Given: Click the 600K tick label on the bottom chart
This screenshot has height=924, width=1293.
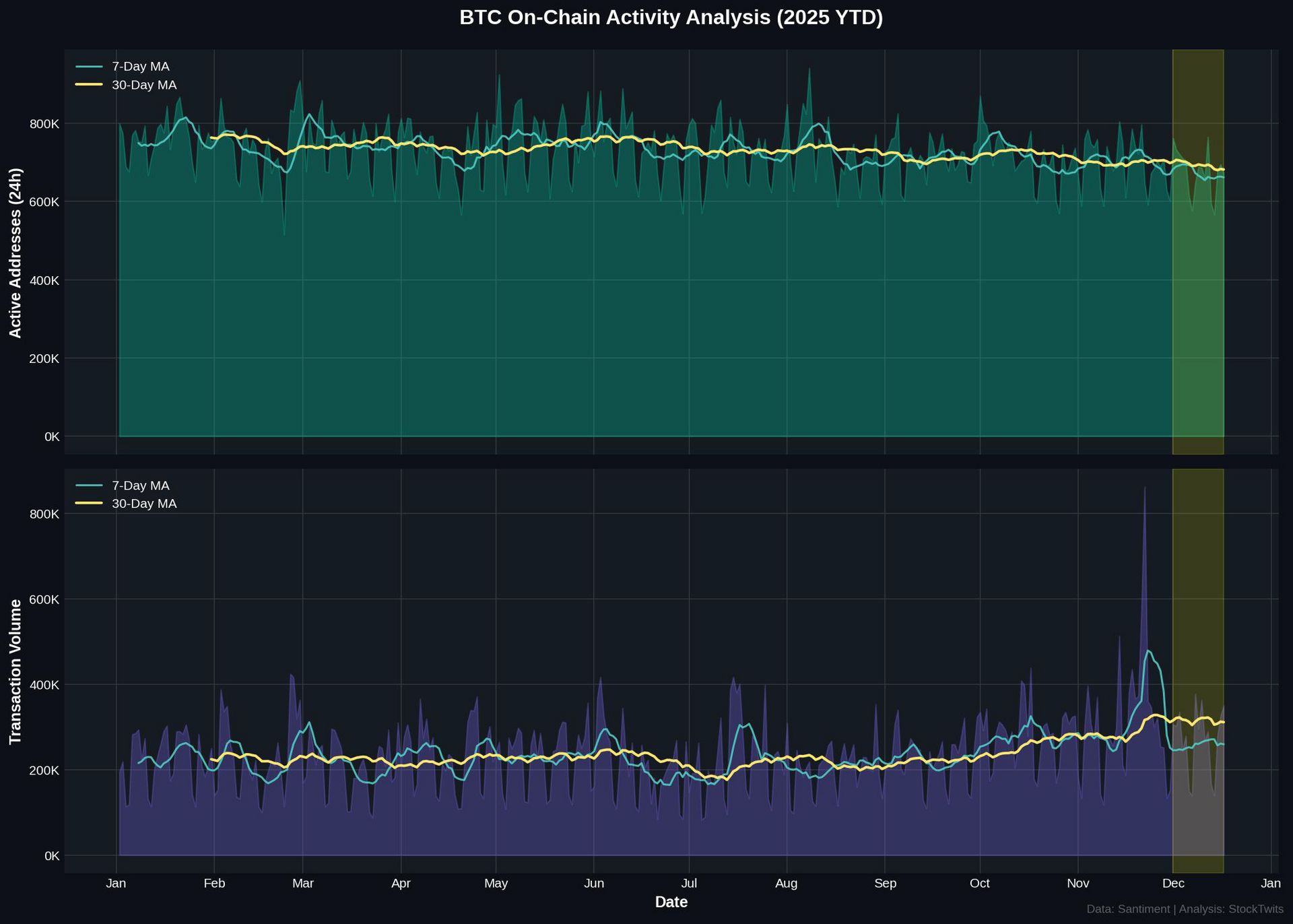Looking at the screenshot, I should [x=44, y=599].
